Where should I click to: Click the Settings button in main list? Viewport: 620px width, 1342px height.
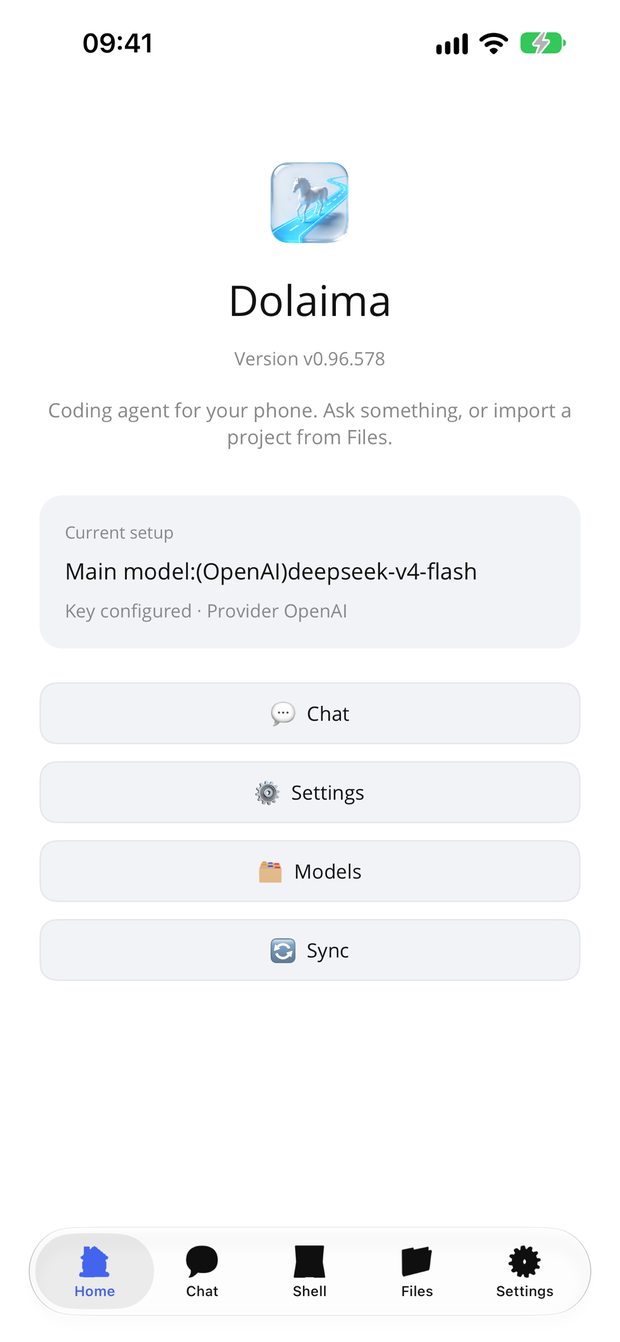pyautogui.click(x=310, y=793)
